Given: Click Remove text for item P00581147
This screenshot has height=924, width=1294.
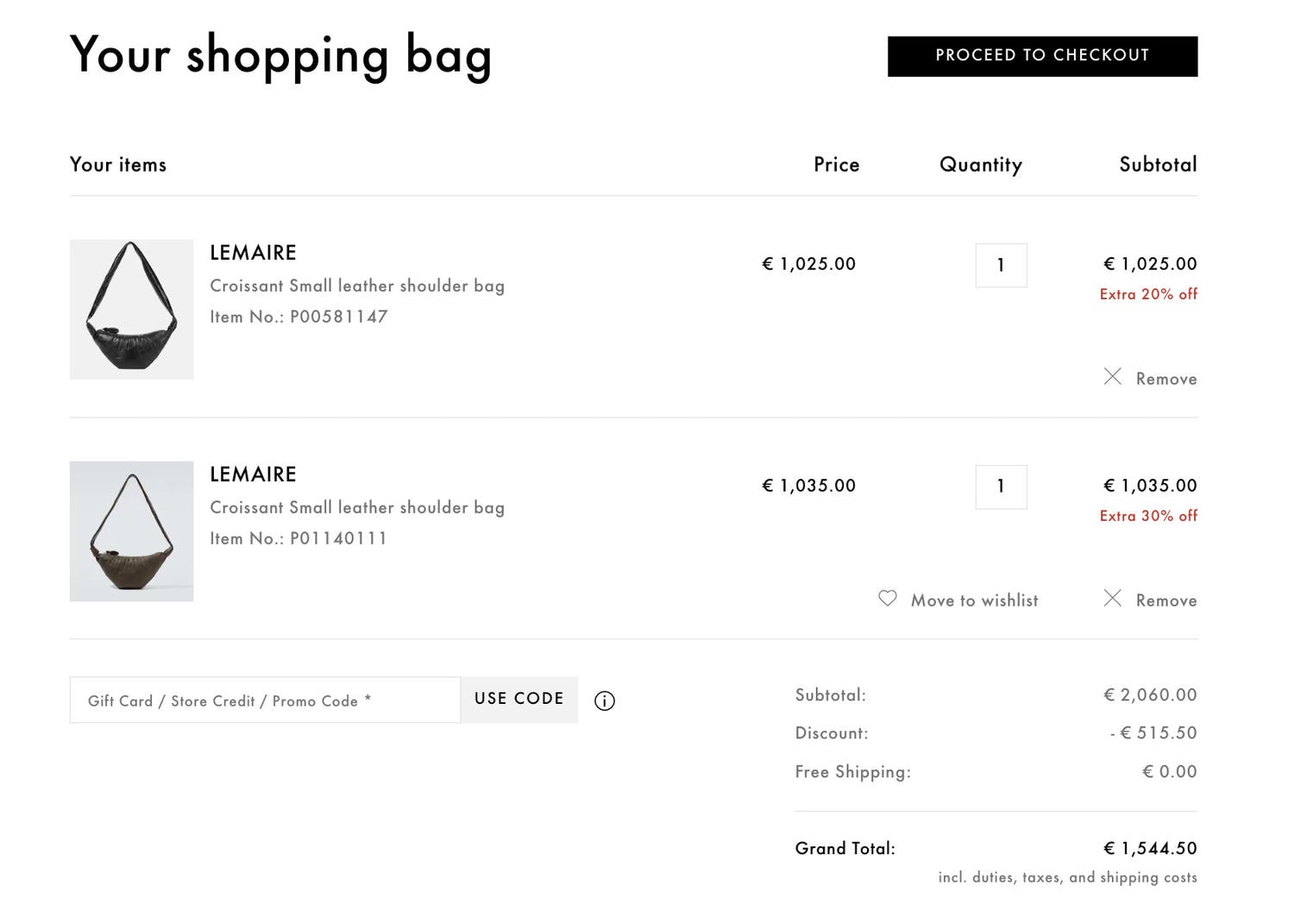Looking at the screenshot, I should (1166, 379).
